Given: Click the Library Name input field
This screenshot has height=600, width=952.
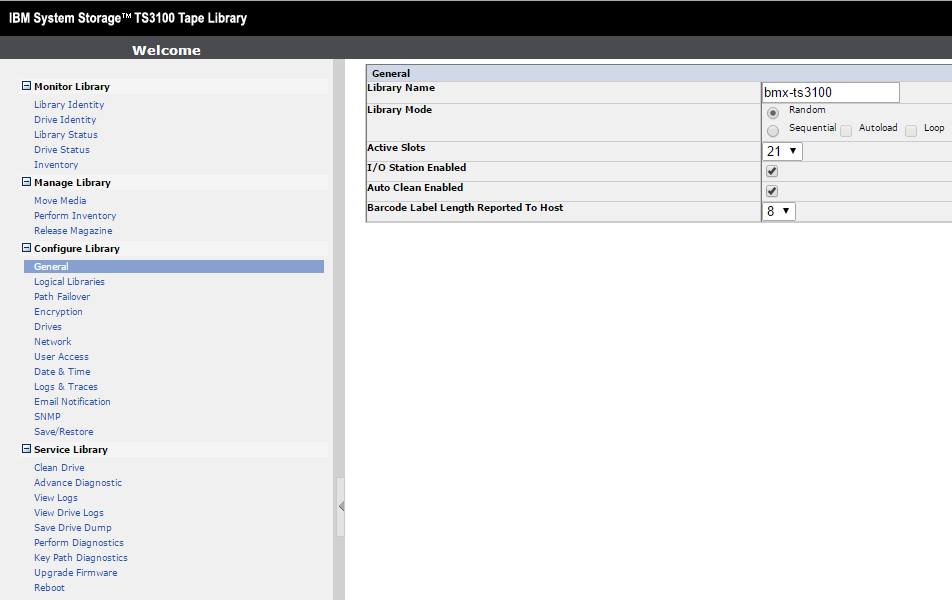Looking at the screenshot, I should pyautogui.click(x=831, y=92).
